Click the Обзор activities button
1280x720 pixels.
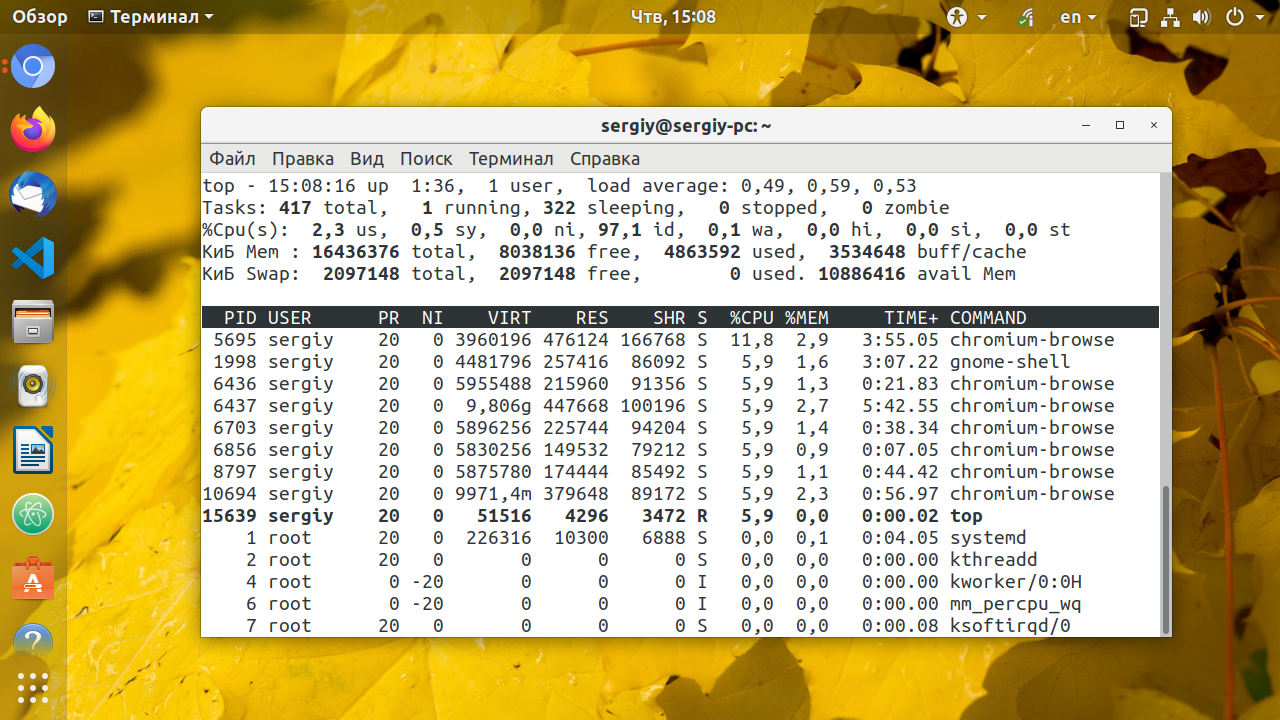[40, 17]
